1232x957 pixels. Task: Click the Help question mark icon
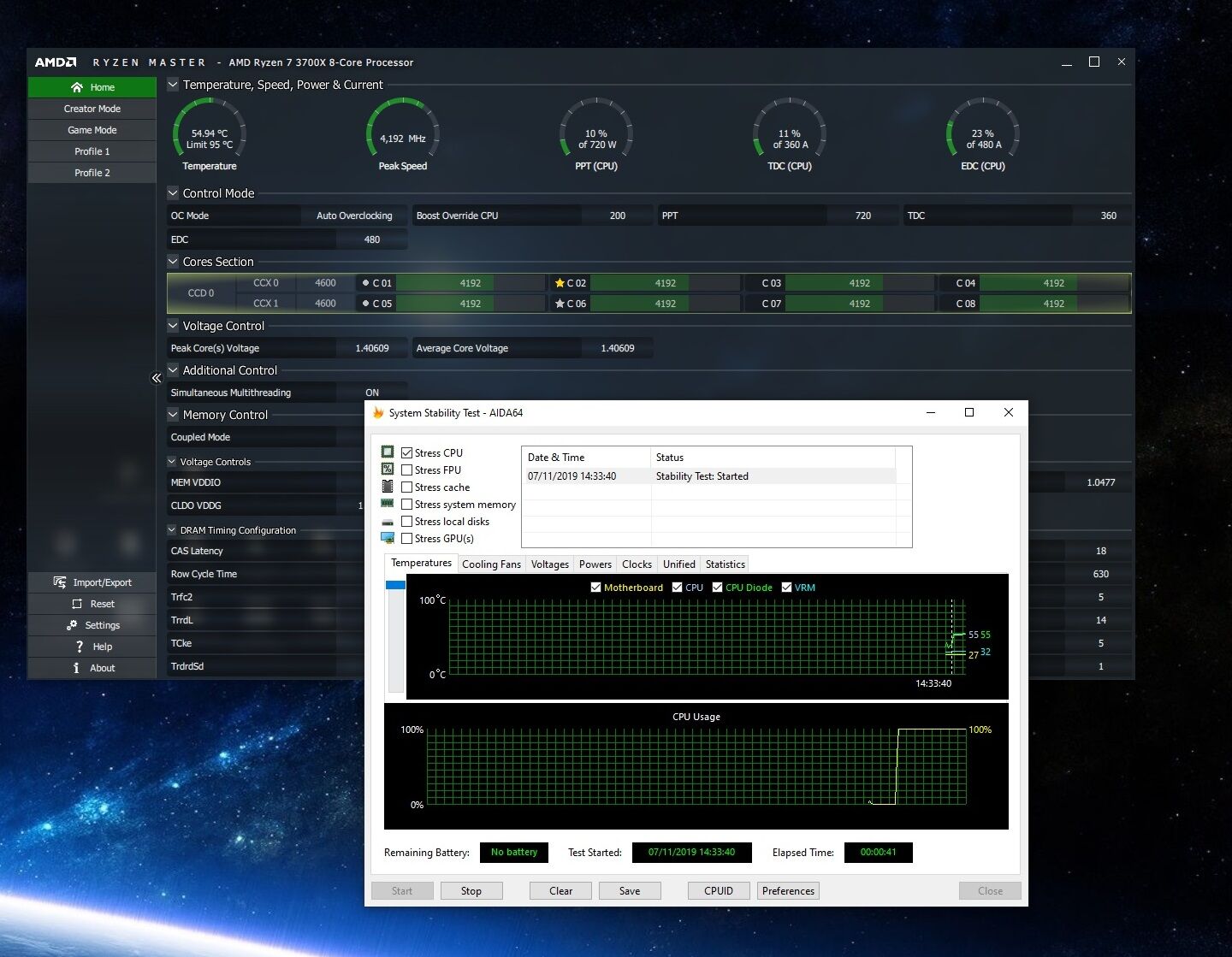point(80,647)
